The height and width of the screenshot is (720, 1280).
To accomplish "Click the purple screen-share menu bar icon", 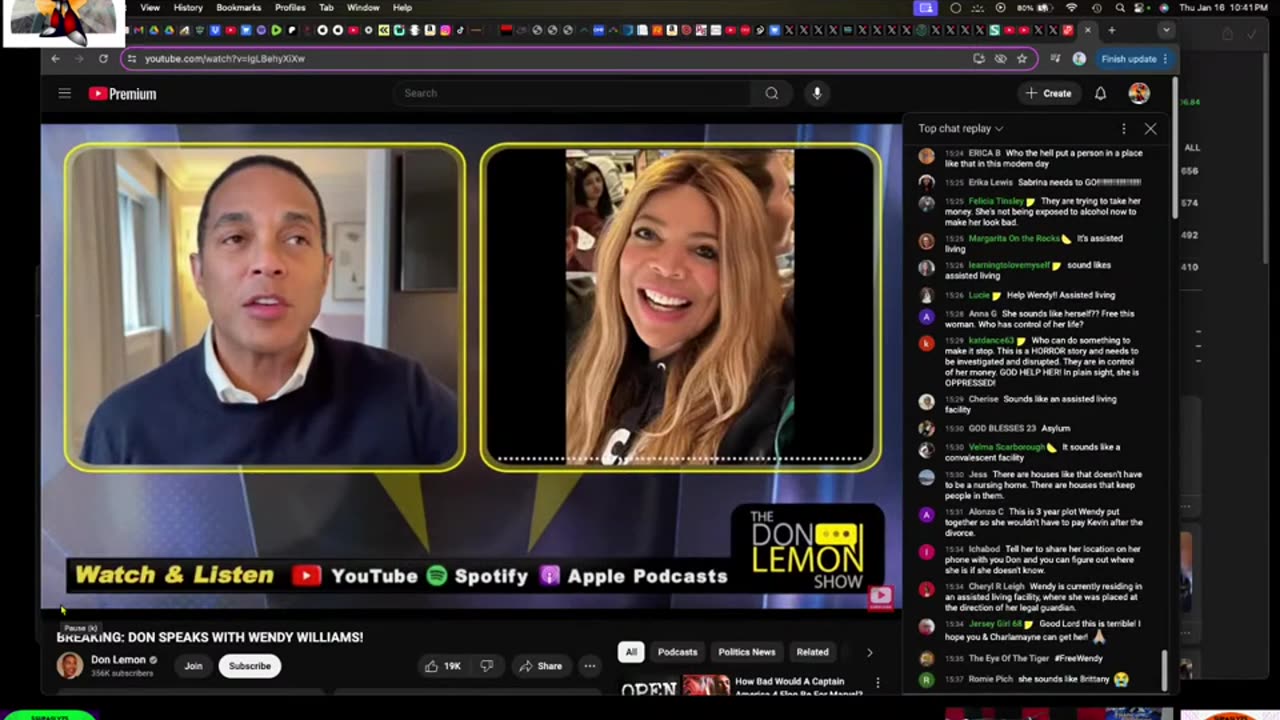I will pos(926,8).
